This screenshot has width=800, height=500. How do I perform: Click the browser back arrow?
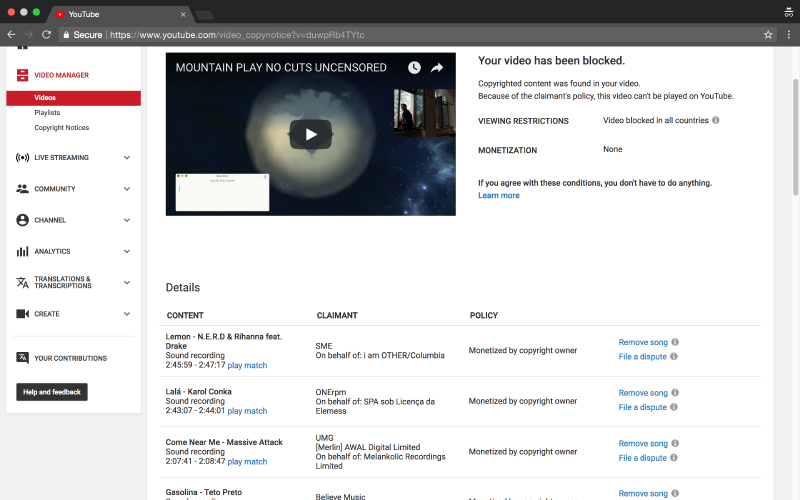[11, 35]
